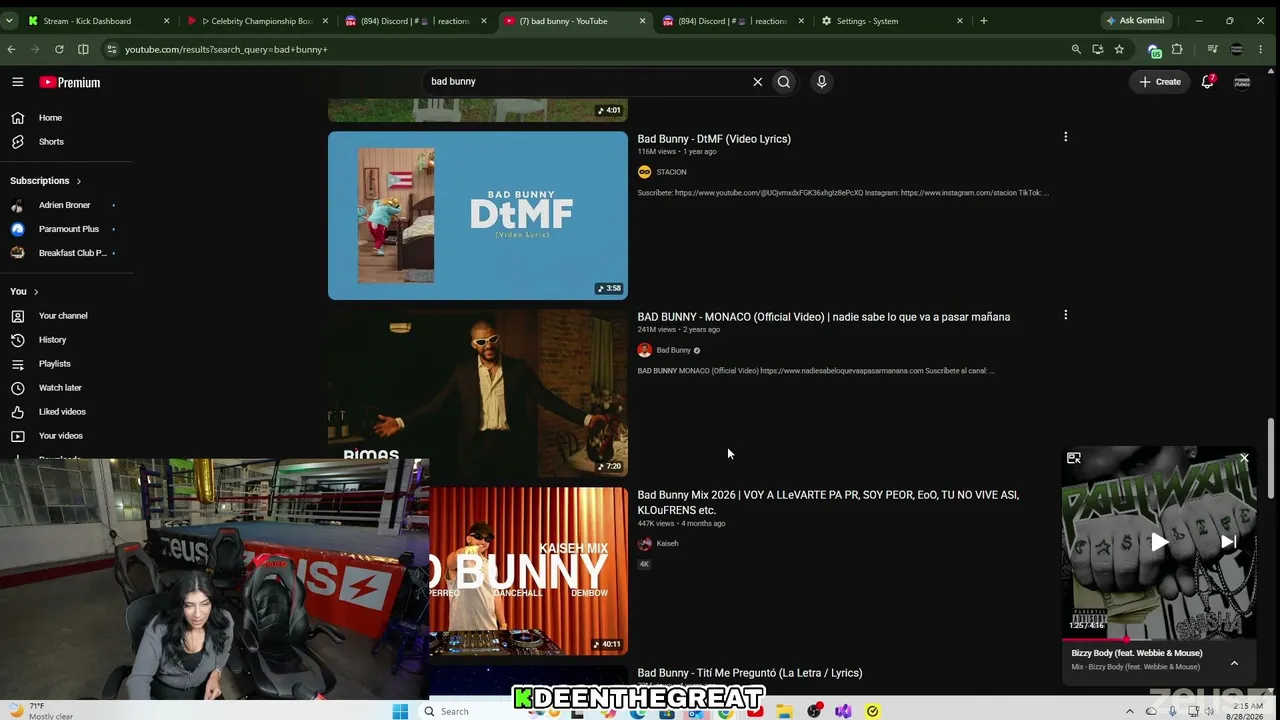Skip to next track in miniplayer
The height and width of the screenshot is (720, 1280).
click(1229, 542)
